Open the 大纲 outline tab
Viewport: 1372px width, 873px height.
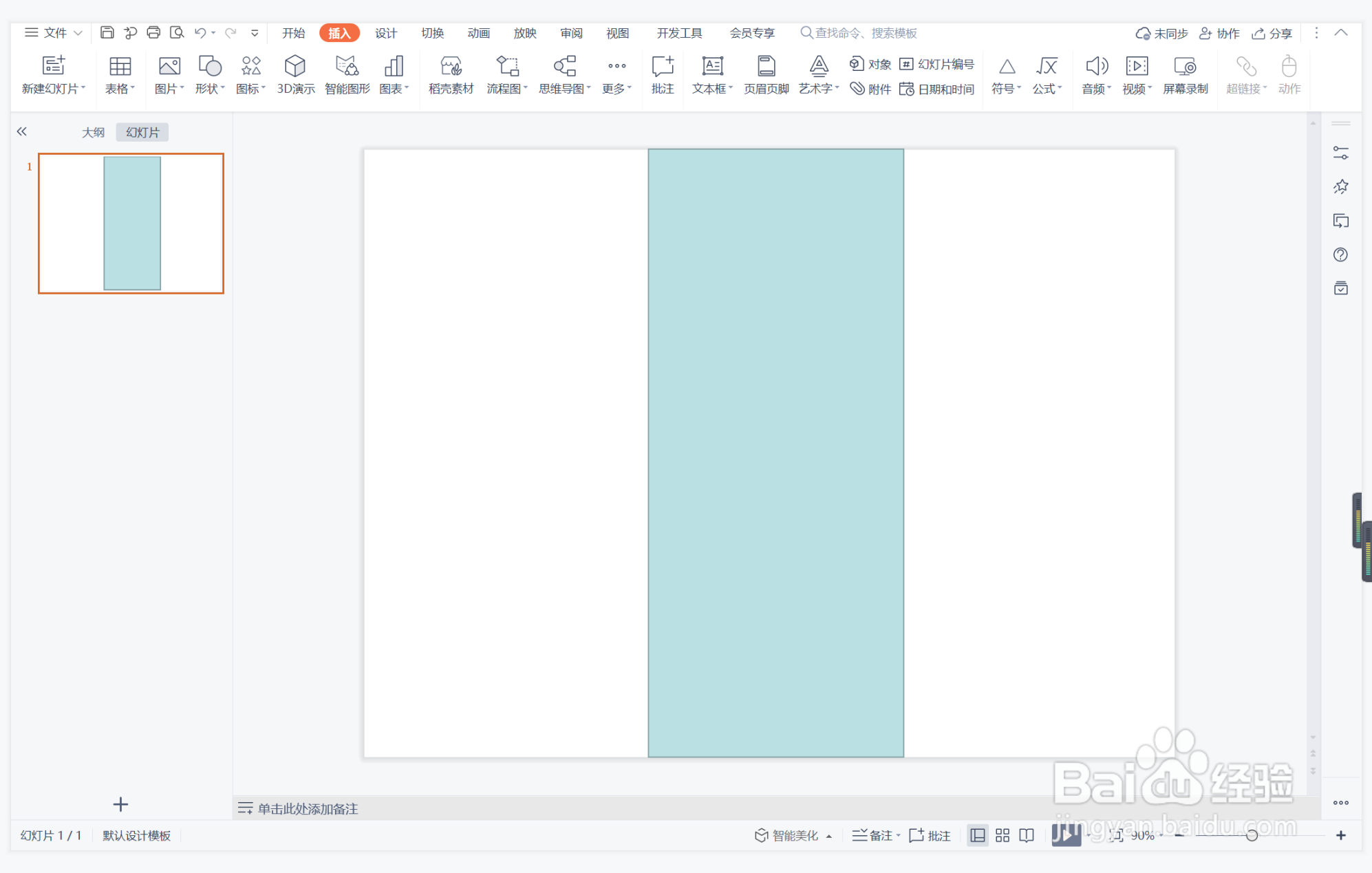(x=94, y=132)
